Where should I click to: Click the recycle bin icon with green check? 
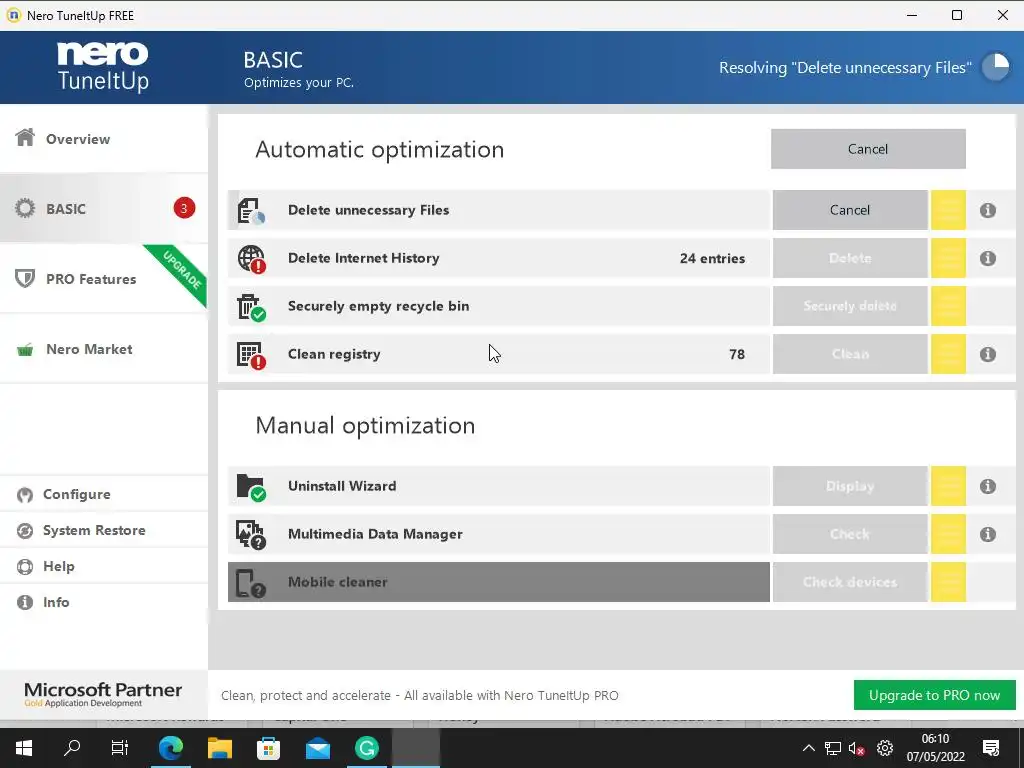(251, 306)
